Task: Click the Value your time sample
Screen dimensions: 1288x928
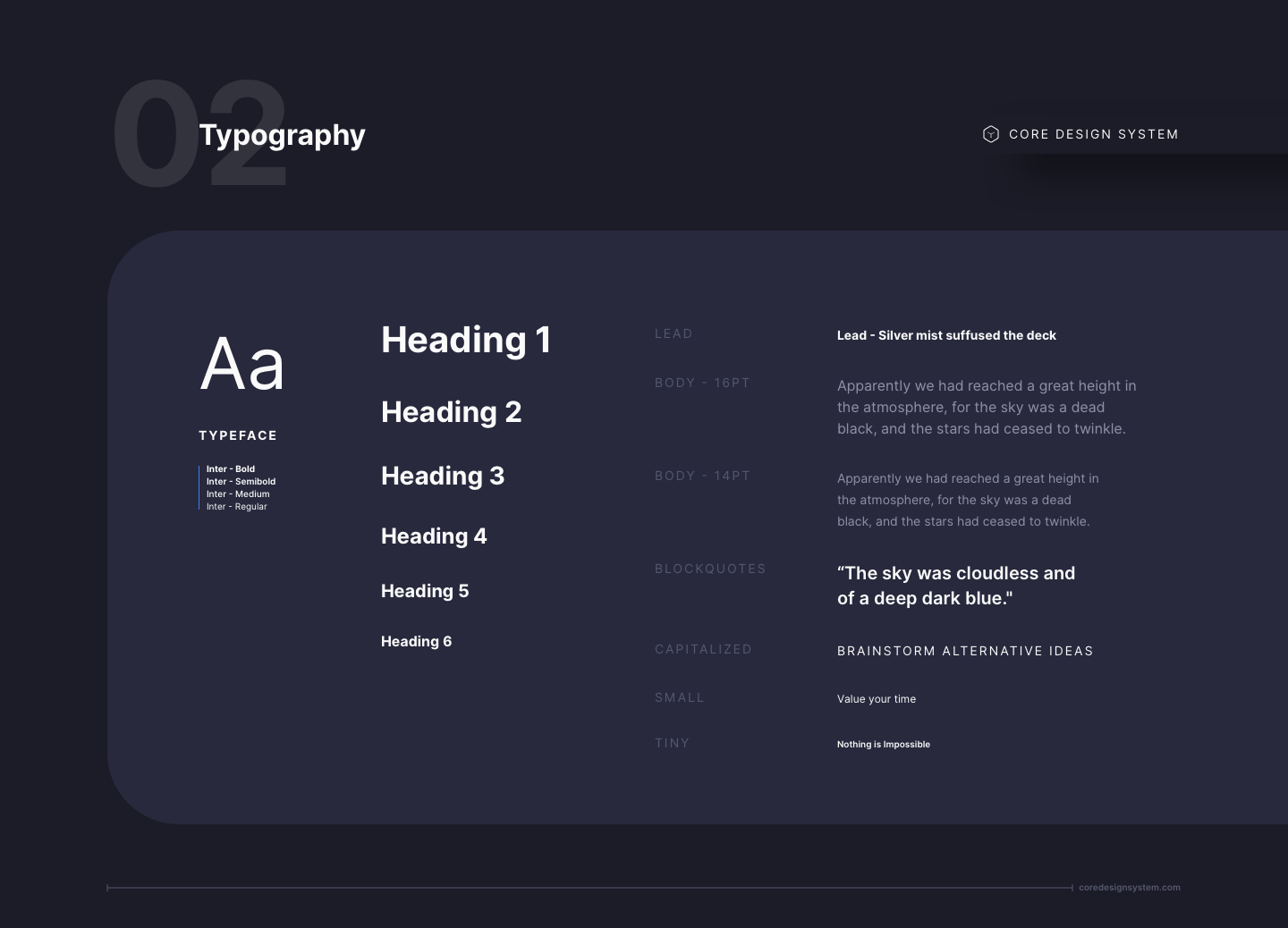Action: 877,699
